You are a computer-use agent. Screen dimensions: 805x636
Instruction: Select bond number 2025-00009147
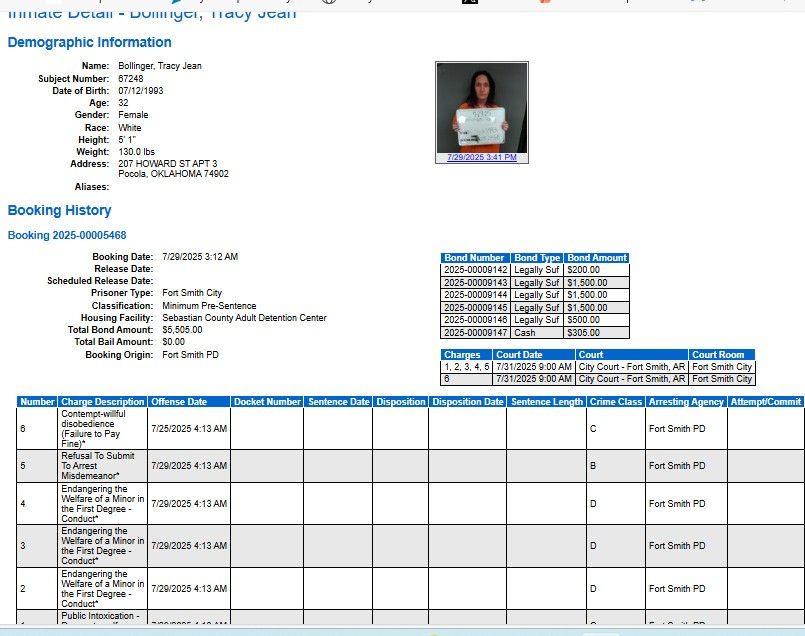475,333
